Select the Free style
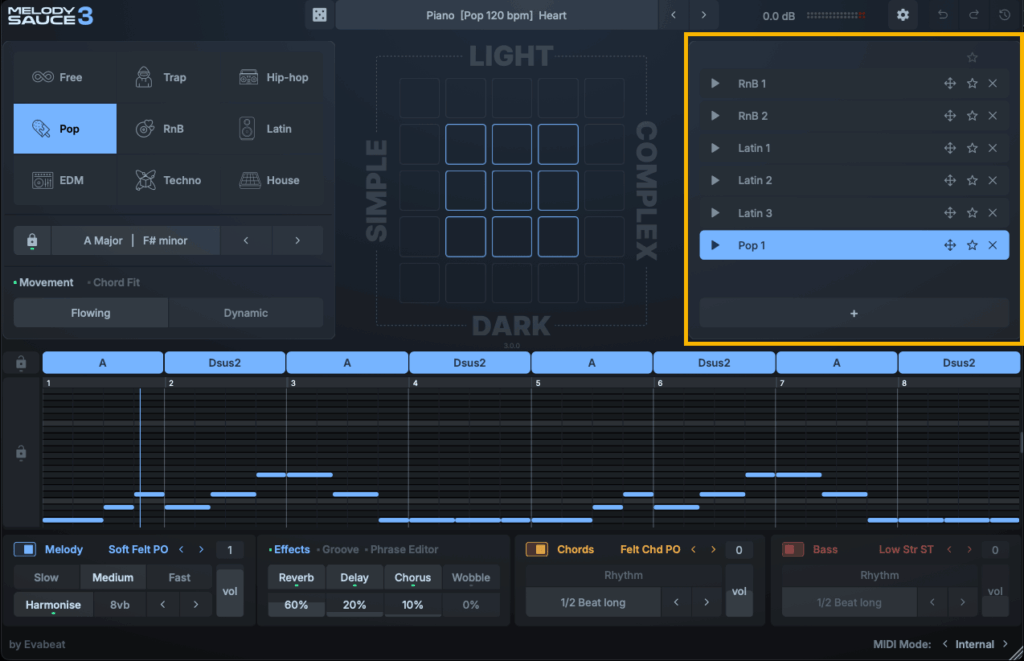 [x=65, y=77]
